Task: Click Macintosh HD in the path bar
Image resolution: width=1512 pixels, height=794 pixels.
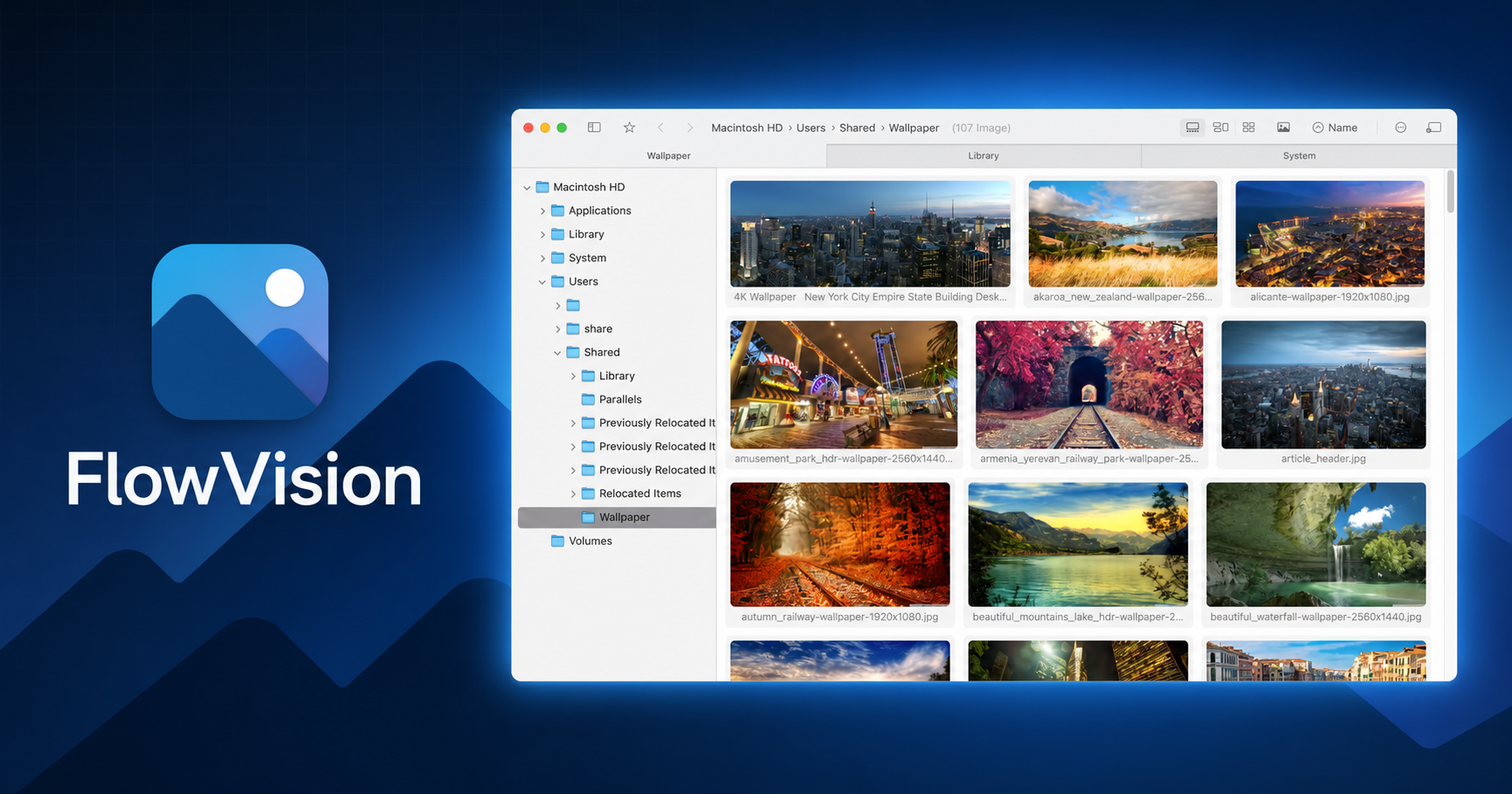Action: [x=747, y=128]
